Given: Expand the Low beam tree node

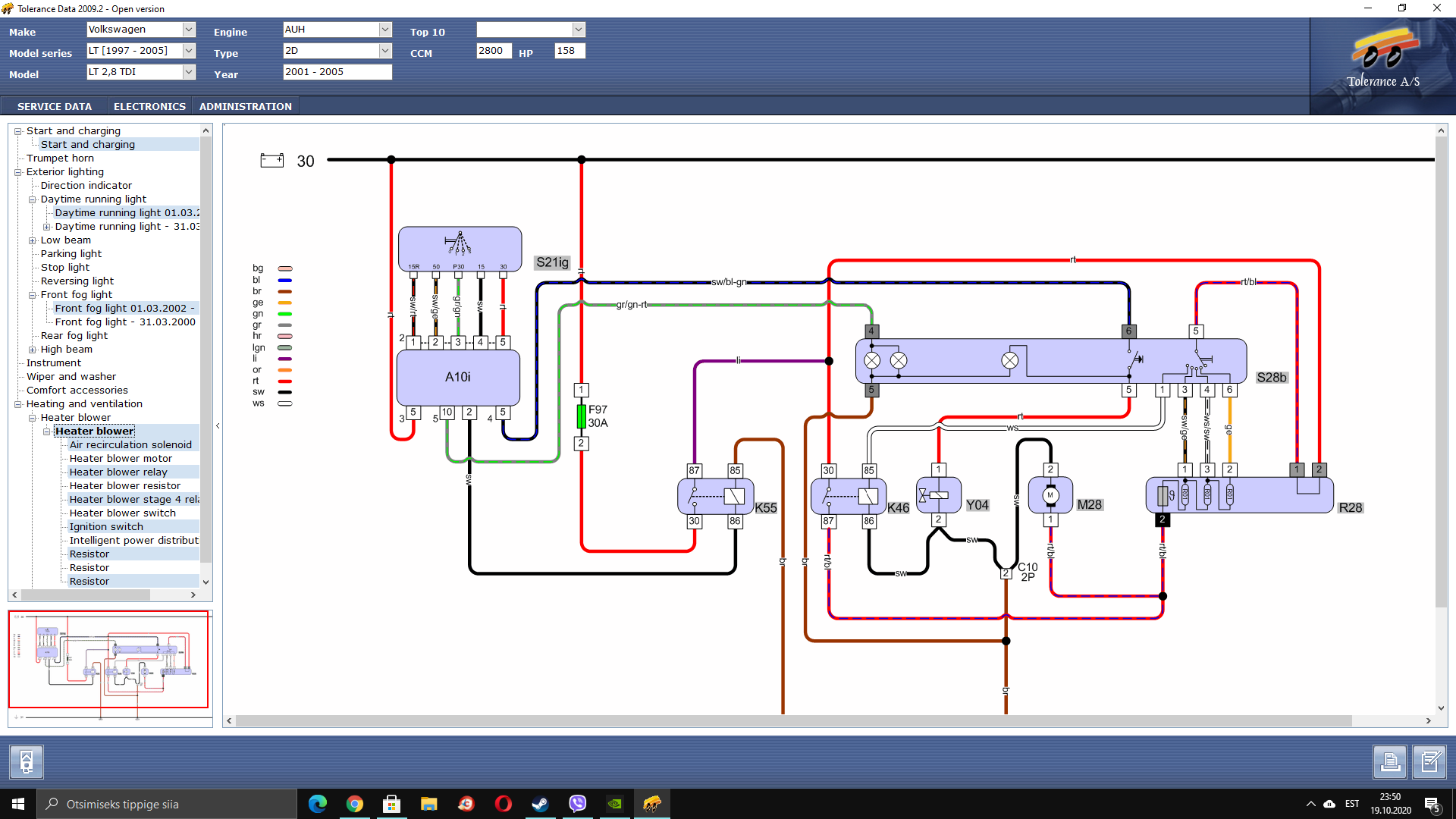Looking at the screenshot, I should (33, 240).
